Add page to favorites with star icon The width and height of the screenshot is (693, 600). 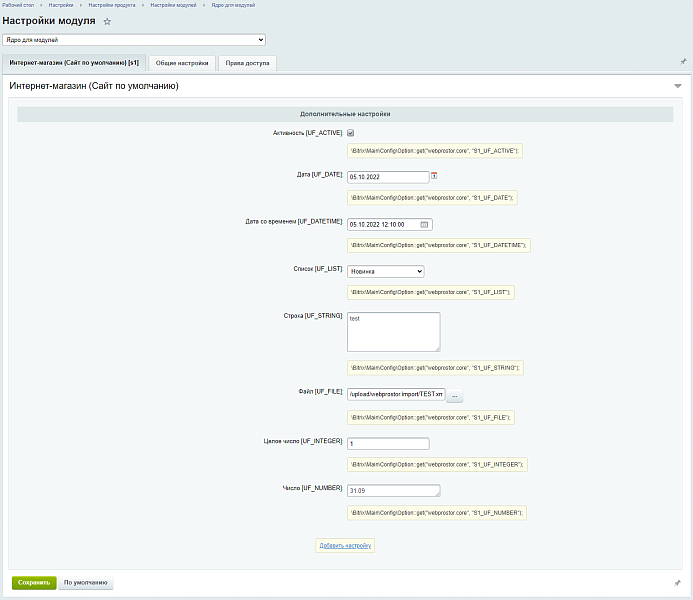[107, 21]
